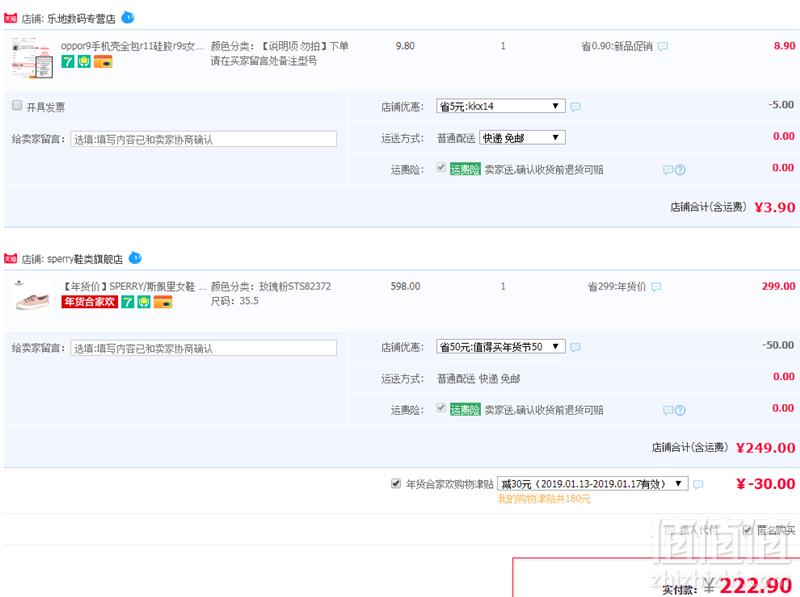Open 省50元:值得买年货节50 discount dropdown
800x597 pixels.
(x=501, y=346)
